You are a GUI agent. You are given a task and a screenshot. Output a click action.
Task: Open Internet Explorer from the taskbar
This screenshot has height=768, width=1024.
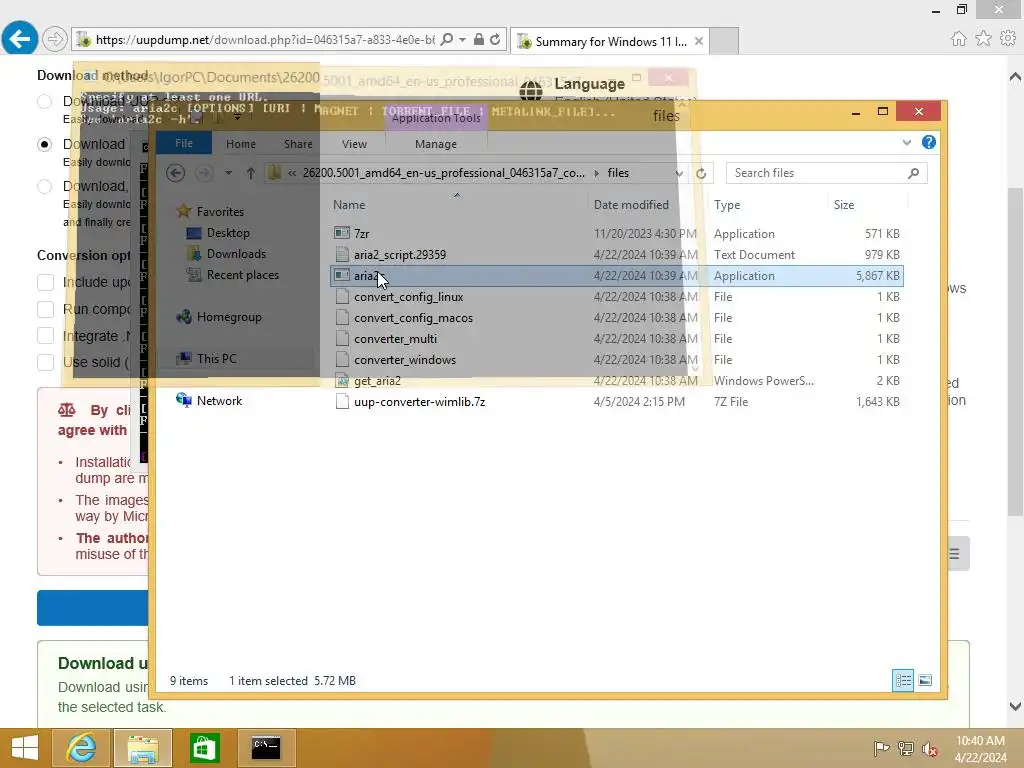point(81,748)
